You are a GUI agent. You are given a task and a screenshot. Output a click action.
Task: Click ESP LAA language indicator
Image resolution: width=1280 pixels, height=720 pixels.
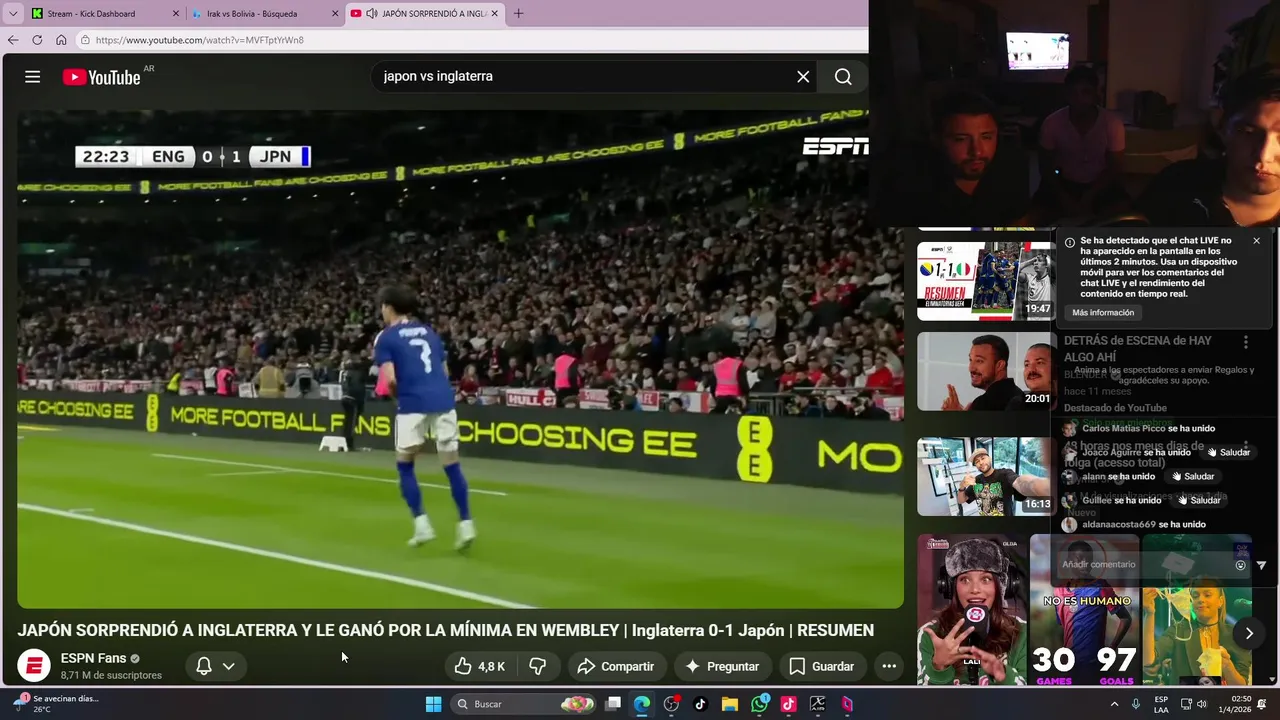click(x=1161, y=704)
